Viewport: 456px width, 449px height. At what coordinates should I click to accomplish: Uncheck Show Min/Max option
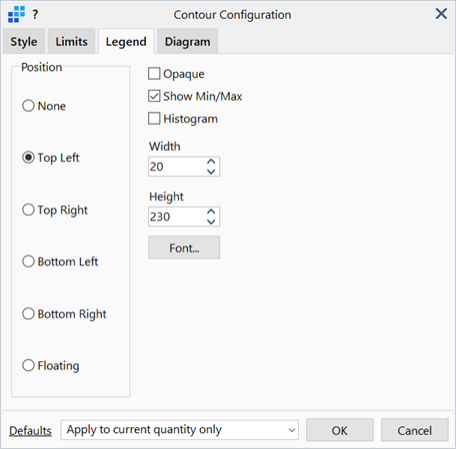[x=154, y=96]
